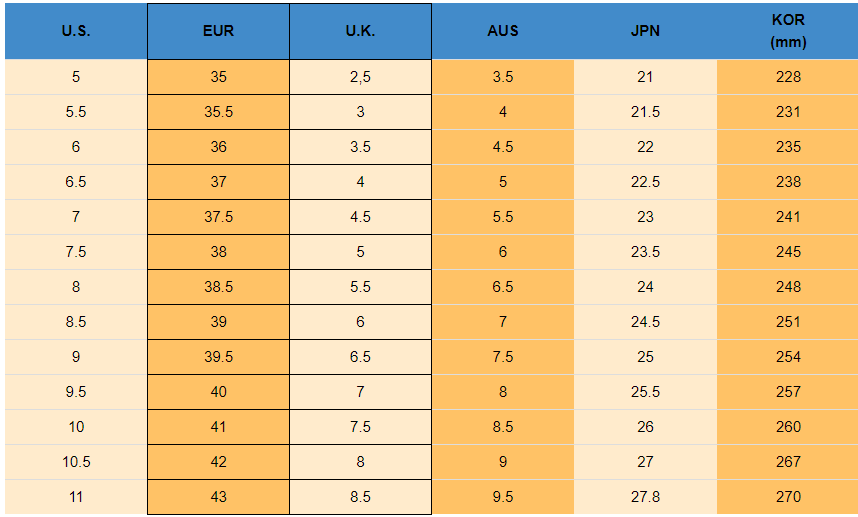
Task: Click the U.S. column header
Action: click(x=76, y=31)
